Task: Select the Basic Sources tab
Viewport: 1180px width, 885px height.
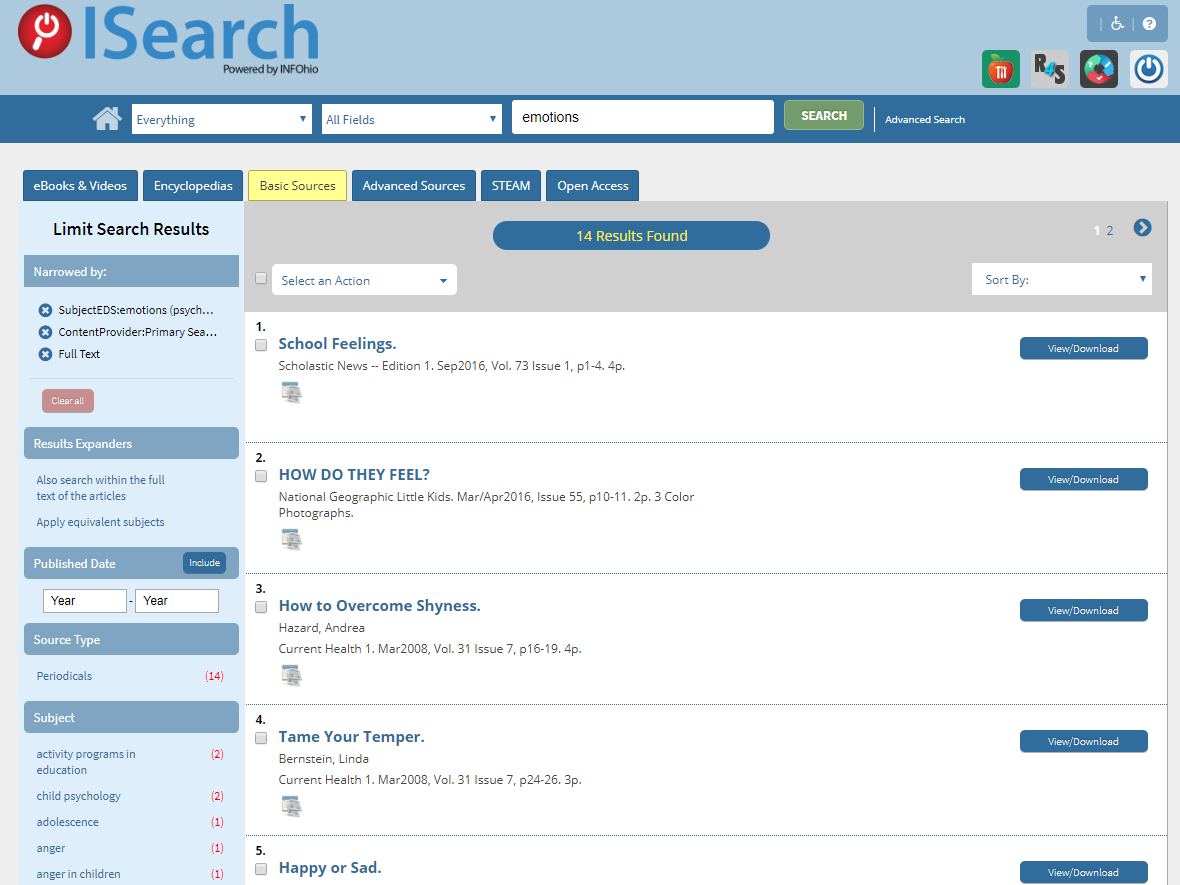Action: click(x=297, y=186)
